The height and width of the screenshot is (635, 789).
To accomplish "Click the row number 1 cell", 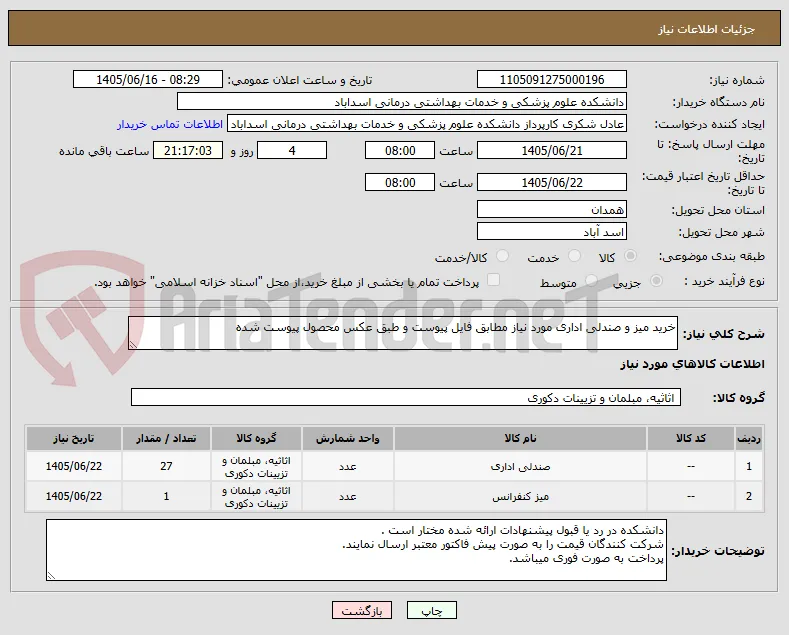I will (749, 466).
